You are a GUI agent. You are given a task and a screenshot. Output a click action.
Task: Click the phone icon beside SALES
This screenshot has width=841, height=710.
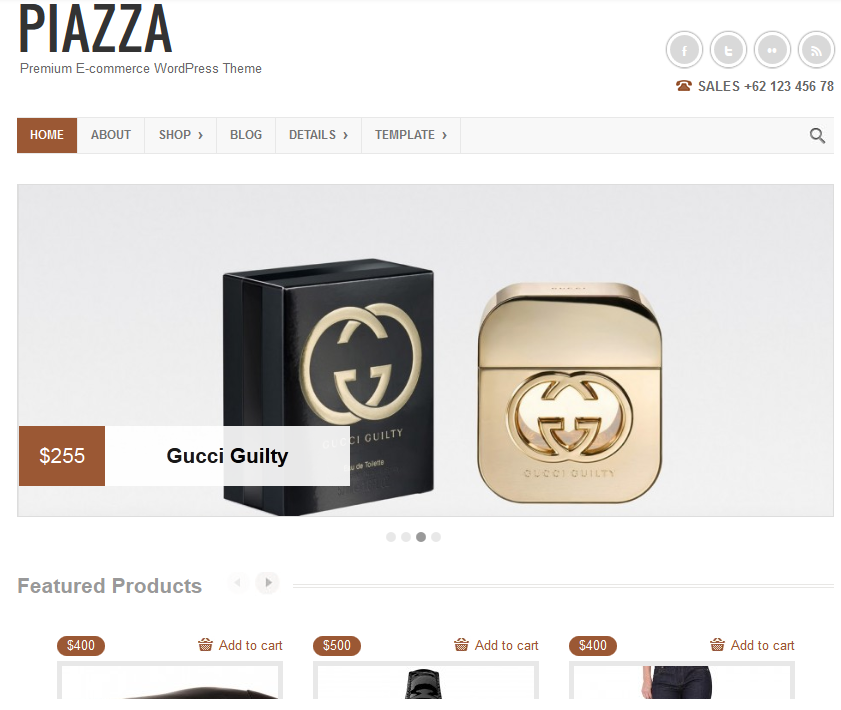683,86
